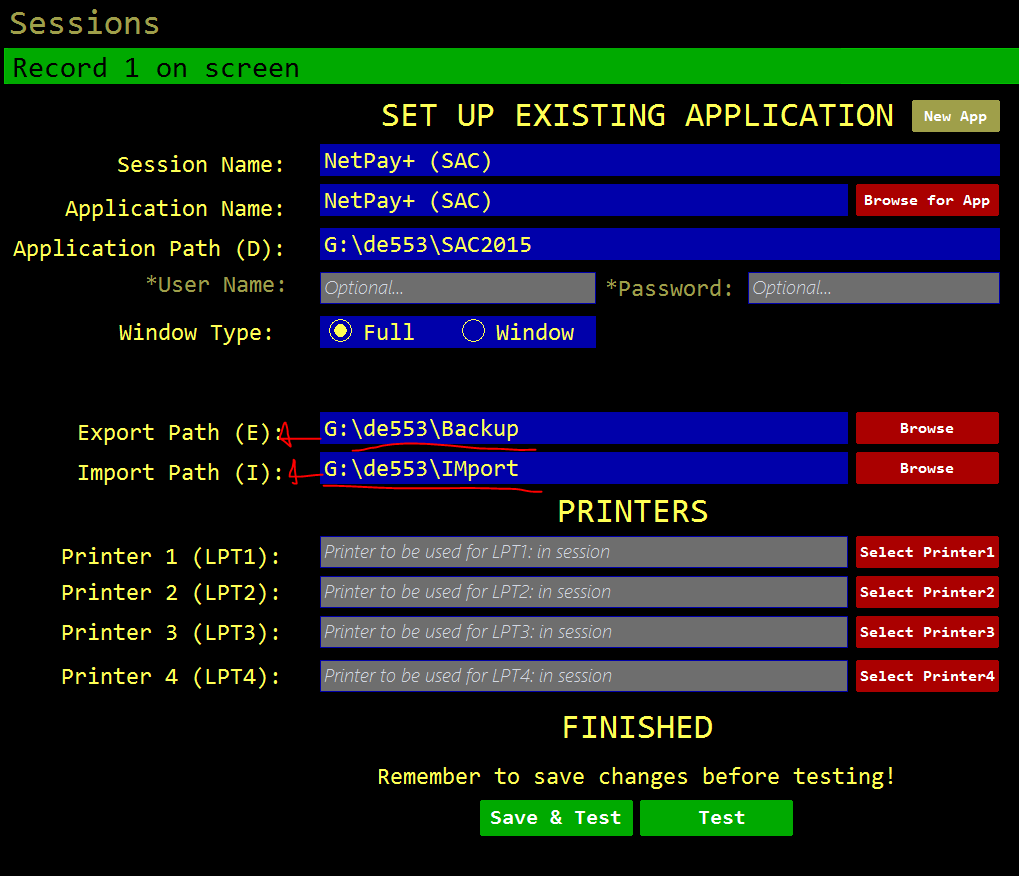
Task: Click the 'Printer 2 (LPT2):' label
Action: pos(171,593)
